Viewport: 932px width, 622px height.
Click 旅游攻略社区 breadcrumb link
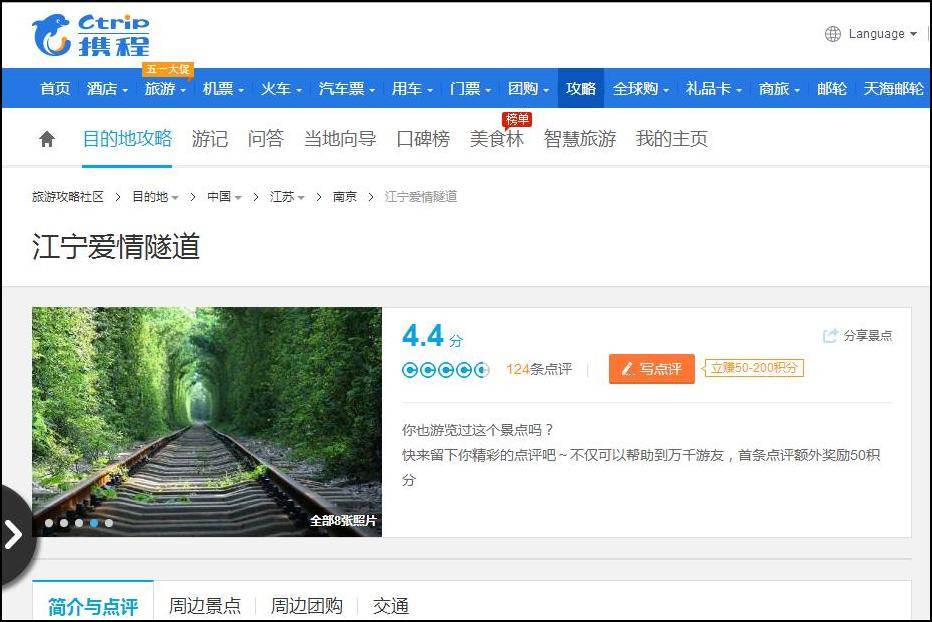click(68, 197)
